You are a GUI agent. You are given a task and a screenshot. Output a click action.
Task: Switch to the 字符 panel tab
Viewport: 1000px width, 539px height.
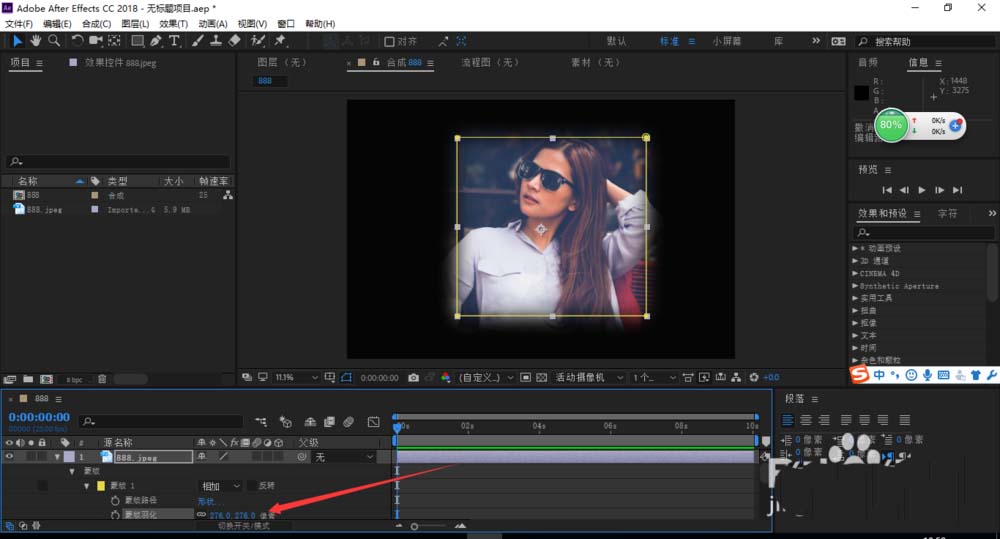[x=947, y=213]
